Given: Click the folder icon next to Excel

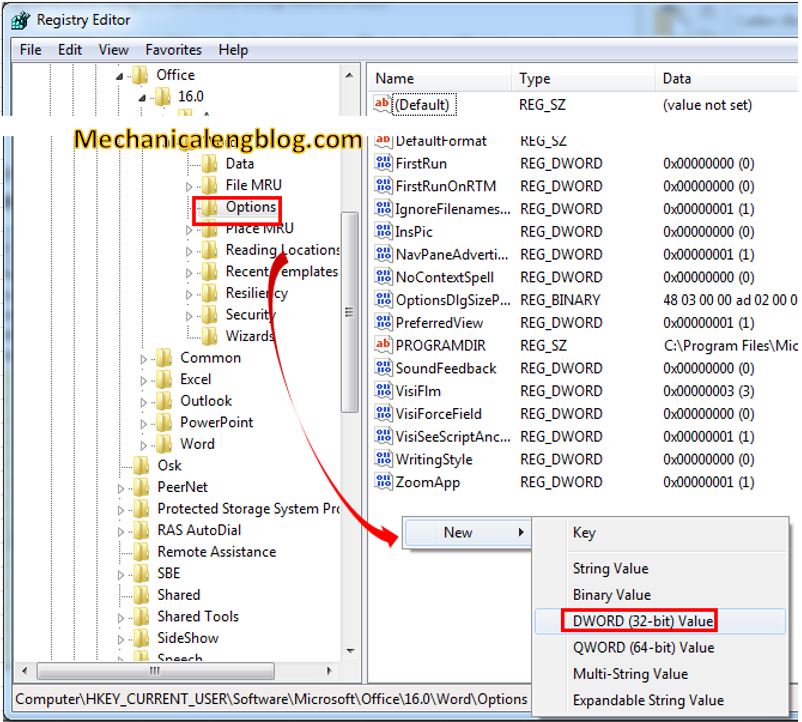Looking at the screenshot, I should coord(165,379).
